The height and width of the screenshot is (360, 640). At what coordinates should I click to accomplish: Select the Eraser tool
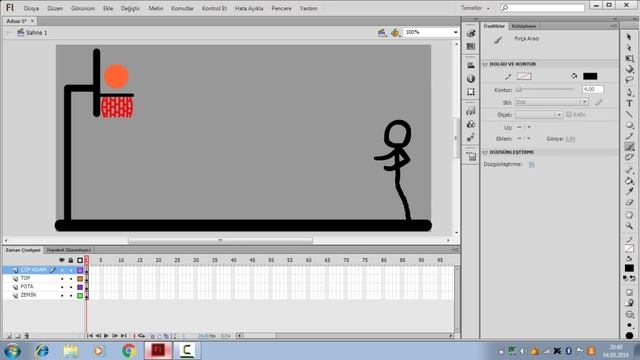pyautogui.click(x=629, y=202)
